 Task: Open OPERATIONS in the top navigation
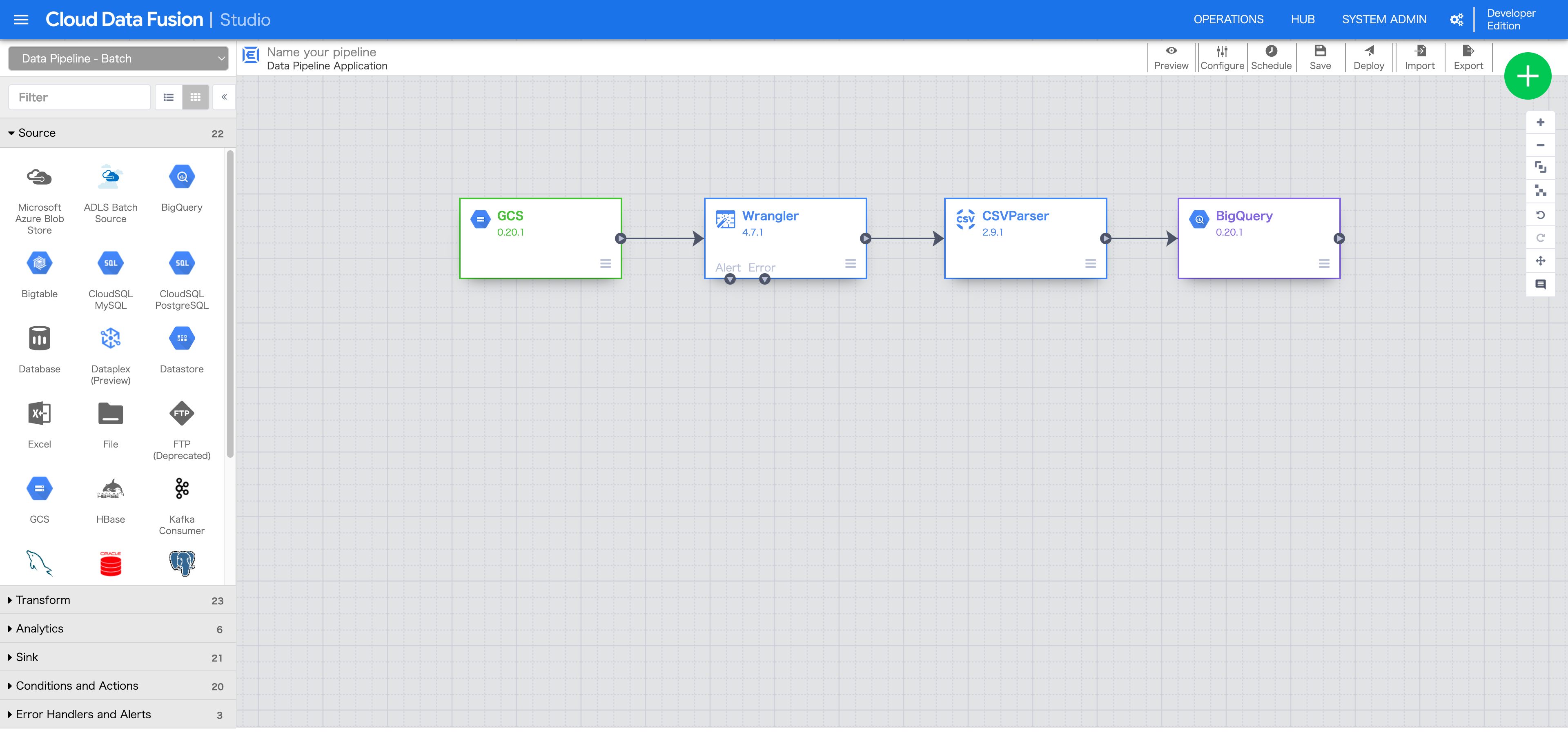pyautogui.click(x=1228, y=20)
